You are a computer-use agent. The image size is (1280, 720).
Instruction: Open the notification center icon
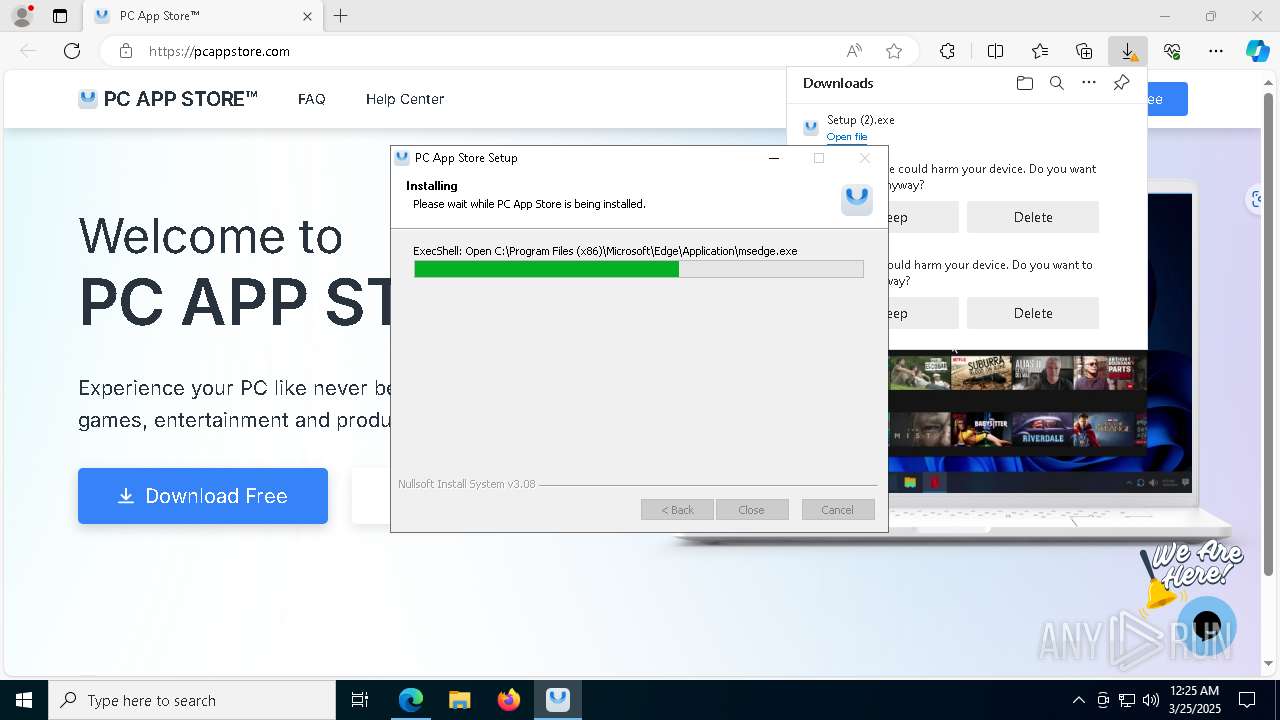pyautogui.click(x=1247, y=700)
